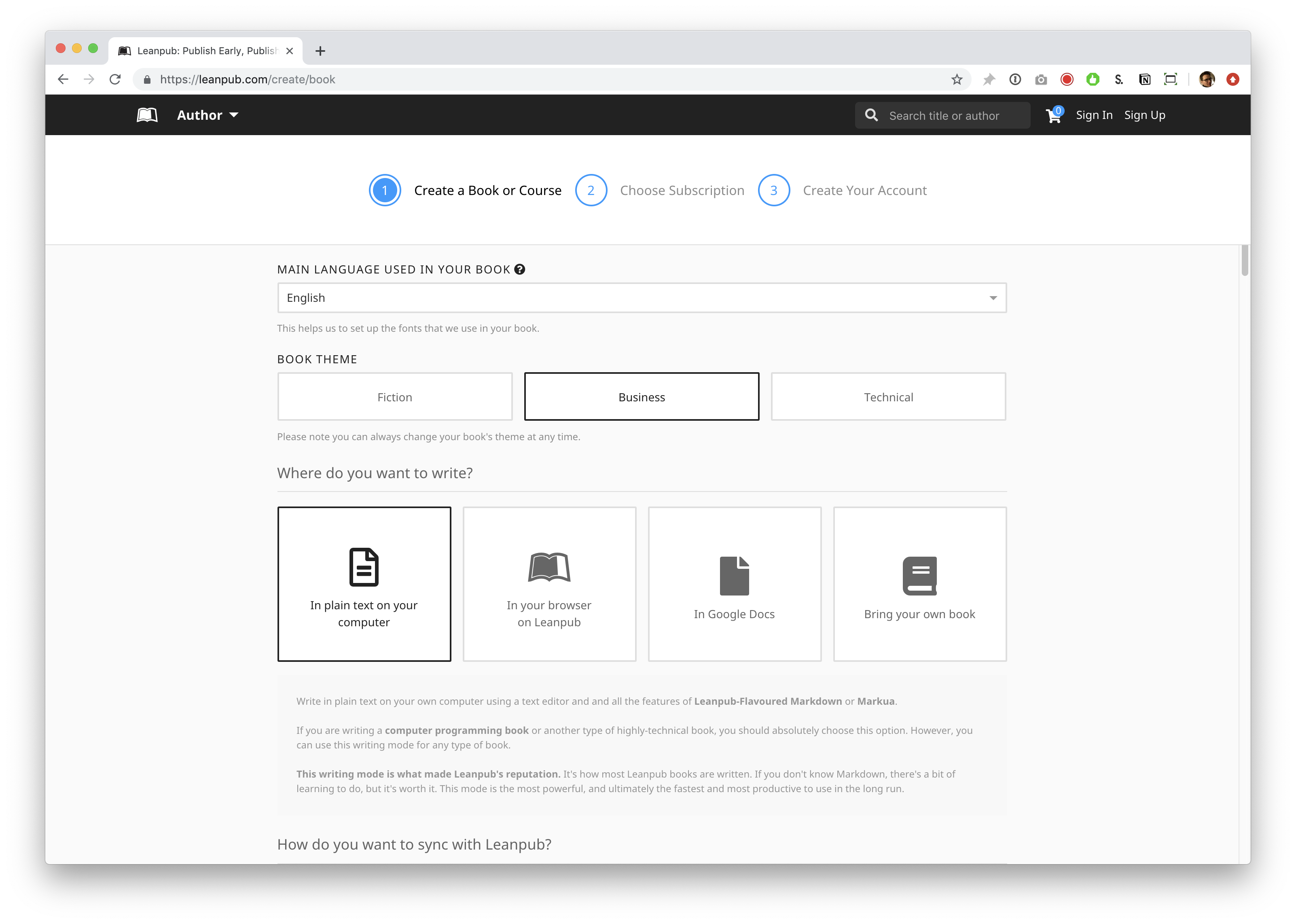This screenshot has width=1296, height=924.
Task: Click the Sign Up link
Action: point(1144,115)
